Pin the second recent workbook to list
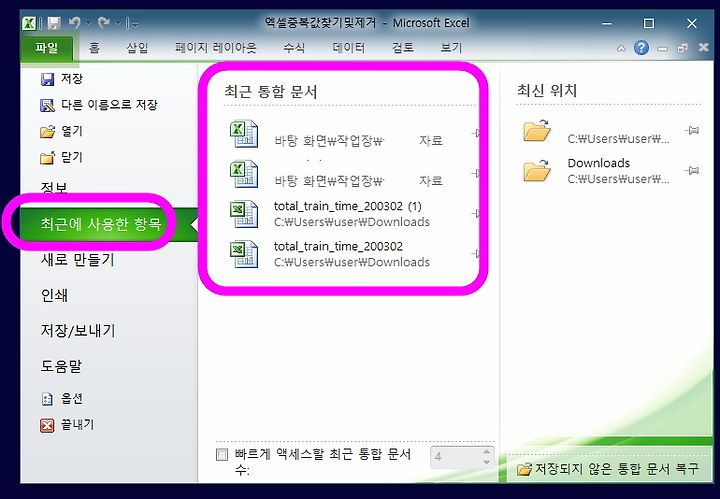The image size is (720, 499). click(x=476, y=173)
